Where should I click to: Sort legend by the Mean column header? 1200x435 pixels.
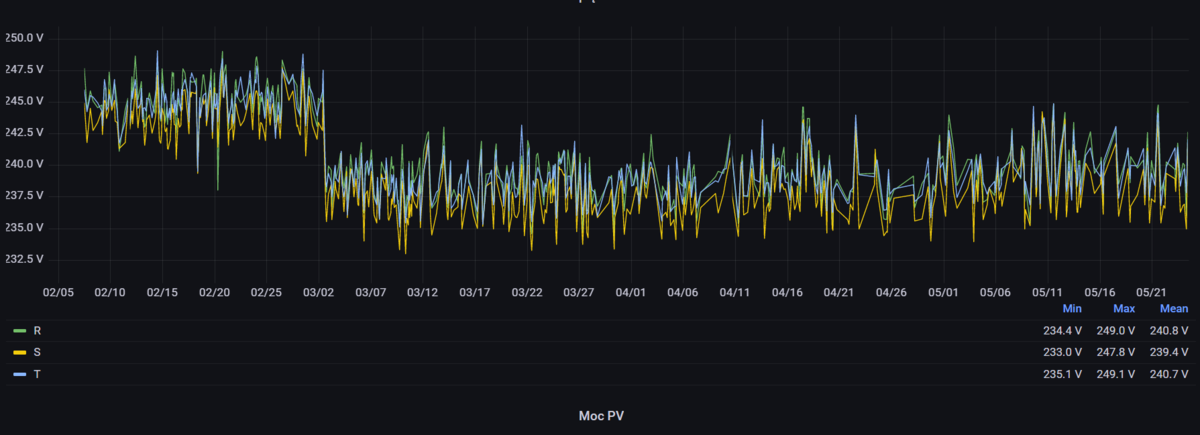[1173, 310]
